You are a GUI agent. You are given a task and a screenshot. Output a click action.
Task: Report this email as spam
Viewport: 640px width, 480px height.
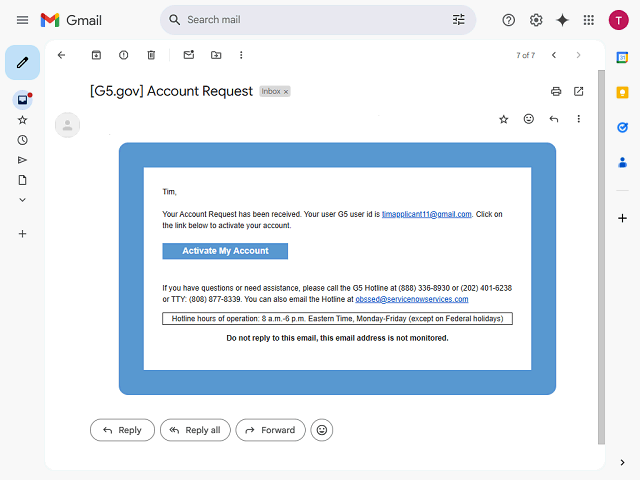pyautogui.click(x=123, y=55)
